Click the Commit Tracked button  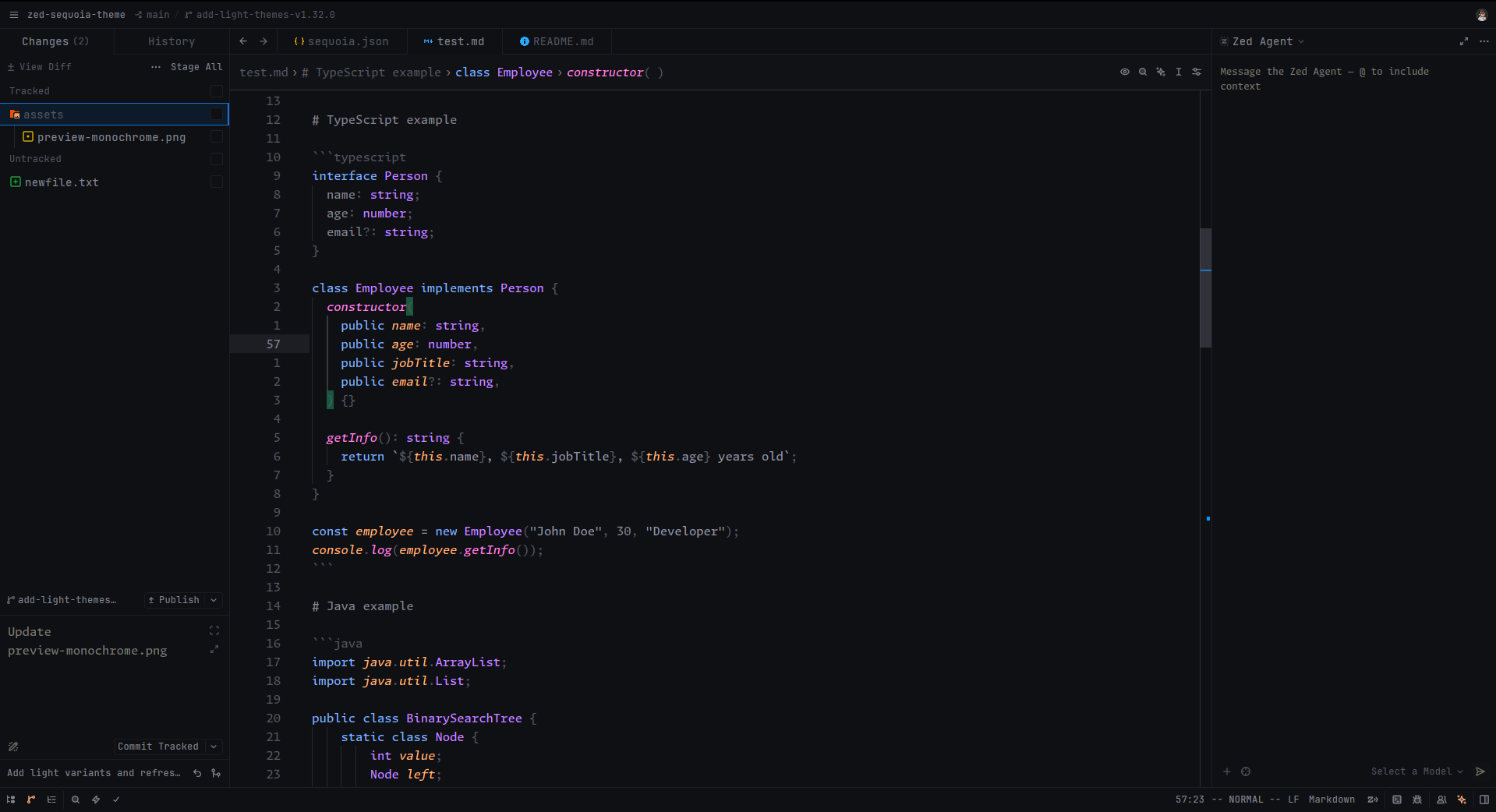click(158, 747)
